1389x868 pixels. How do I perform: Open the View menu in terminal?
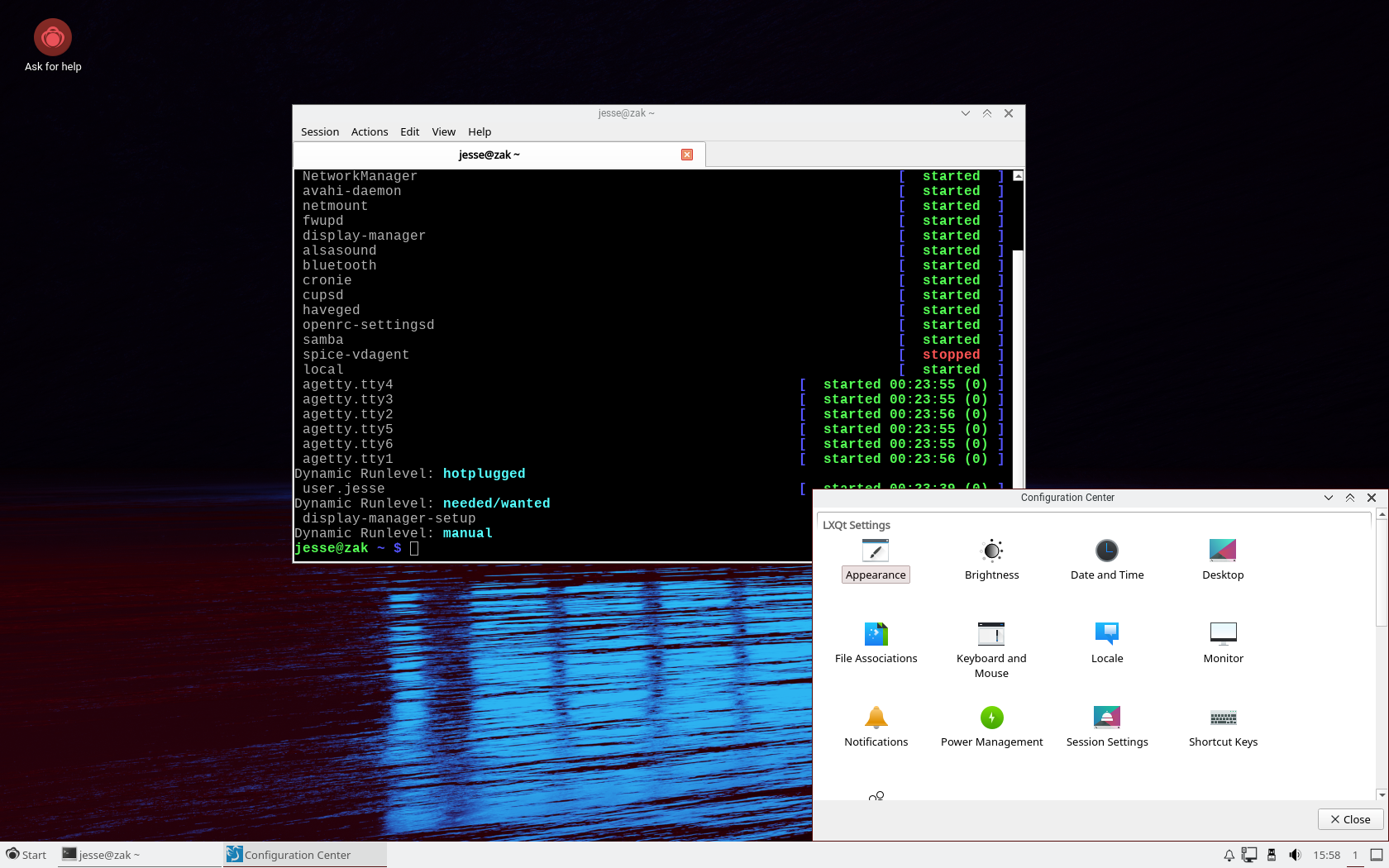[x=444, y=132]
